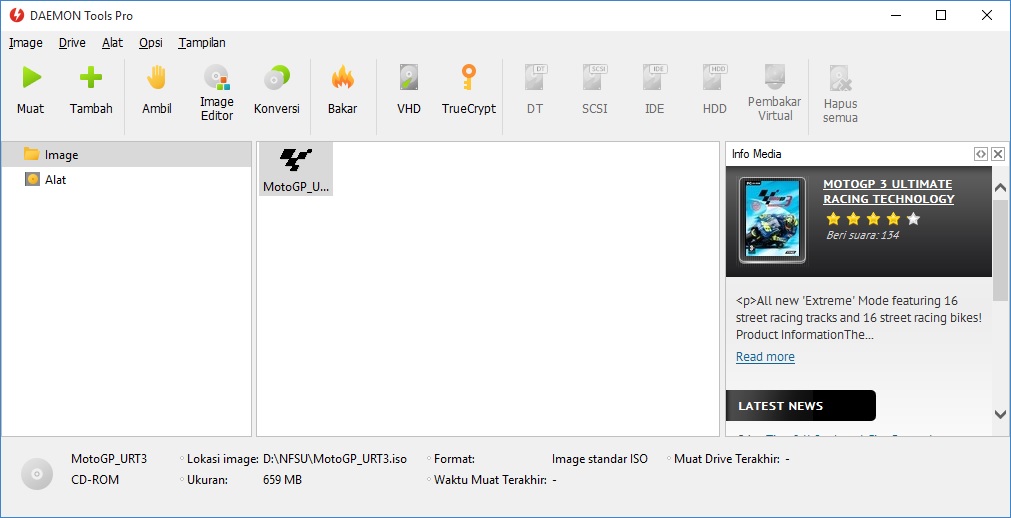The image size is (1011, 518).
Task: Click the Pembakar Virtual icon
Action: click(774, 76)
